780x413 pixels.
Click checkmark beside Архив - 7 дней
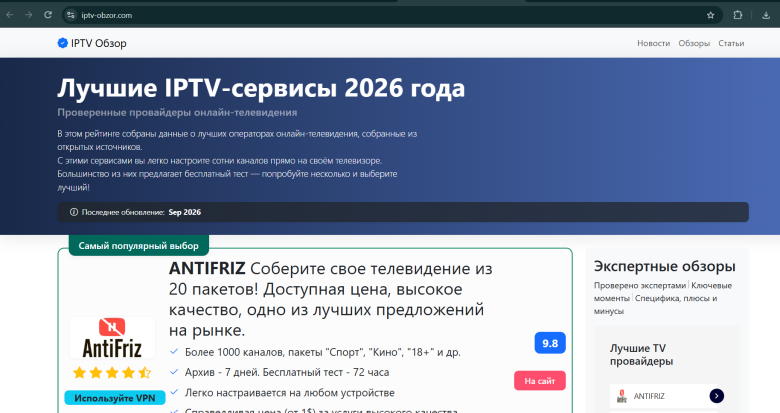174,372
